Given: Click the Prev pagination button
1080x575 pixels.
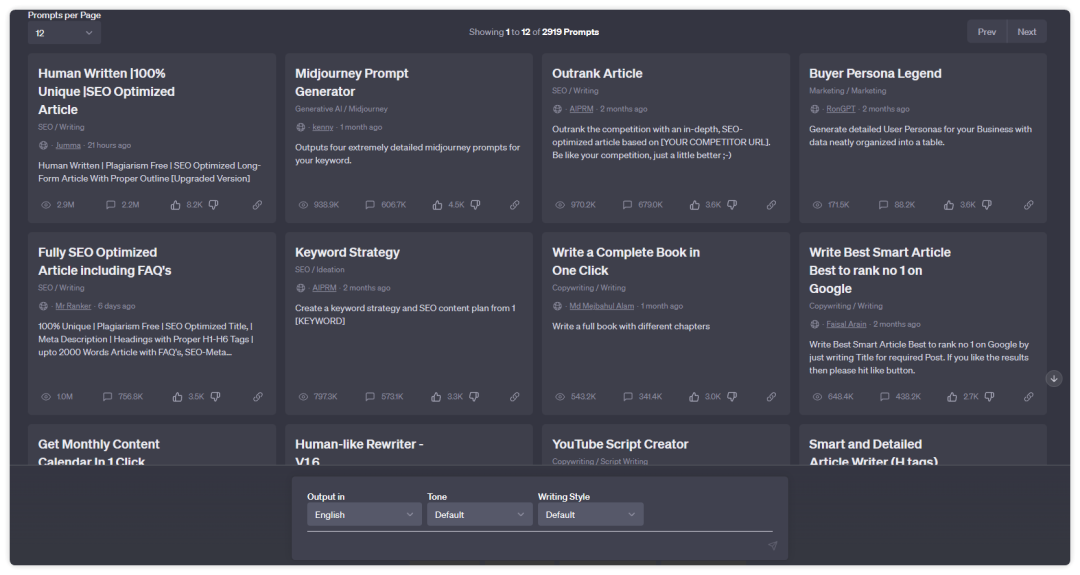Looking at the screenshot, I should point(986,32).
